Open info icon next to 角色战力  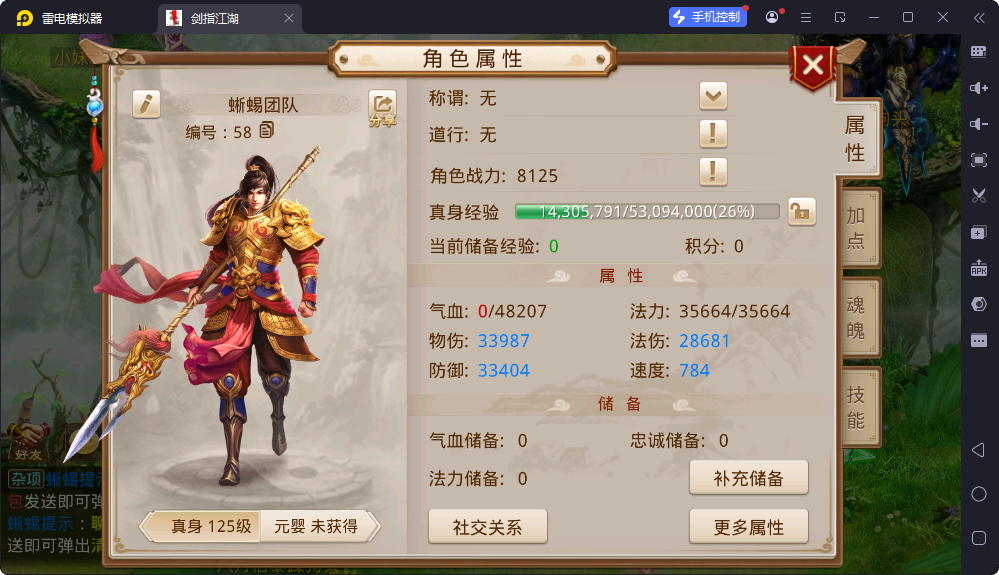point(713,172)
